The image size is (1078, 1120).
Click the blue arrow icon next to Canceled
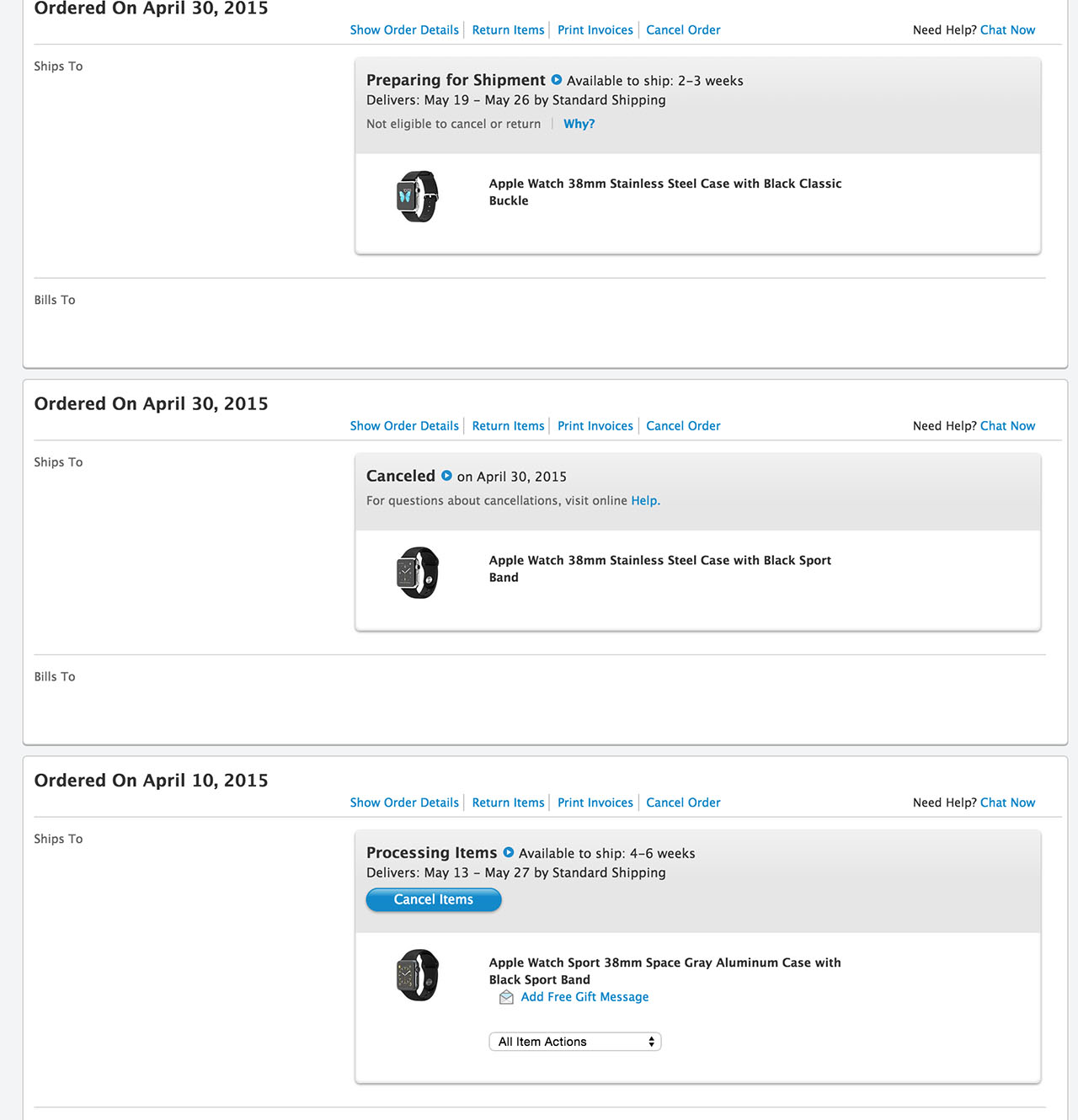coord(446,476)
